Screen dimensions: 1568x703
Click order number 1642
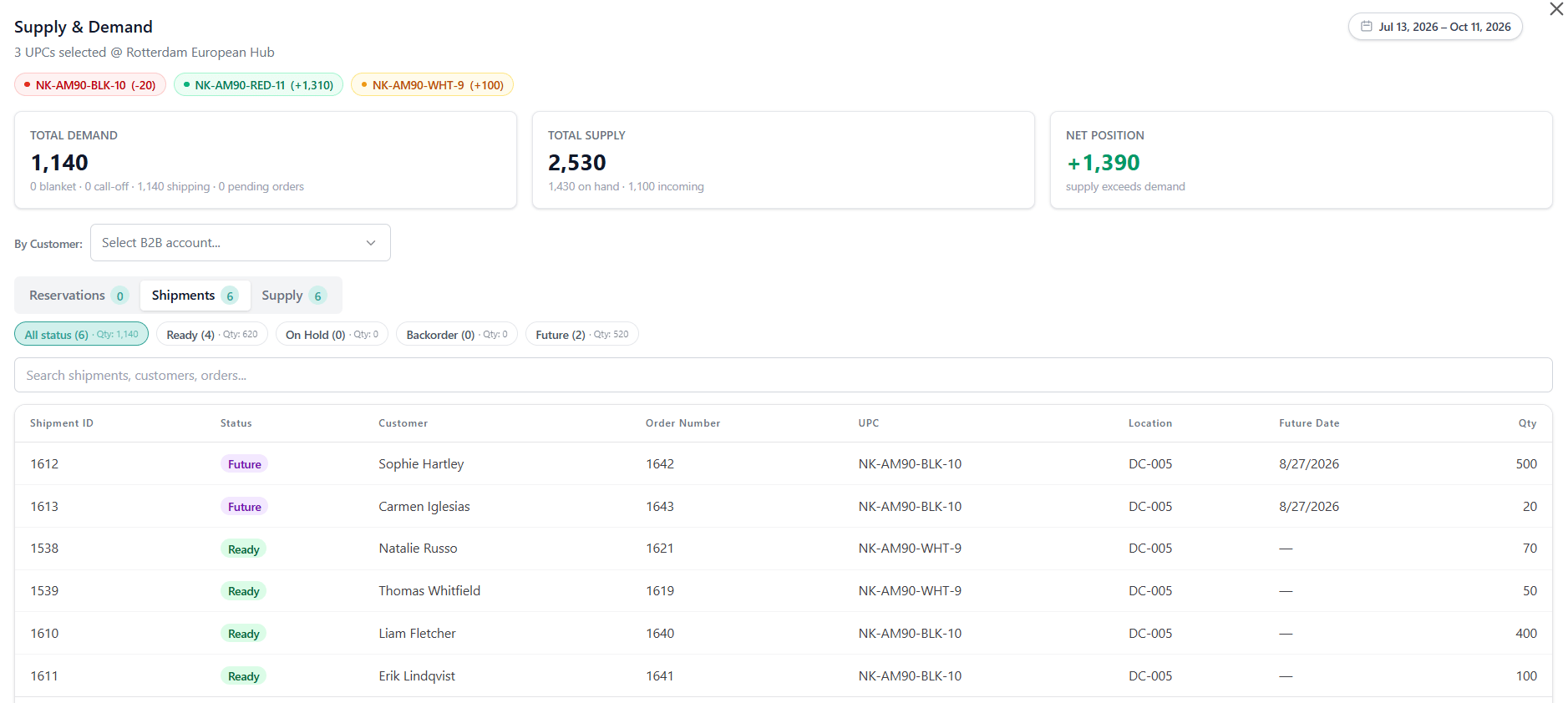[660, 464]
